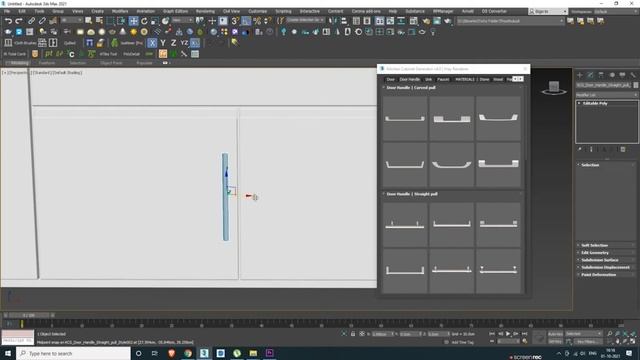Open the File menu
This screenshot has width=640, height=360.
(7, 11)
